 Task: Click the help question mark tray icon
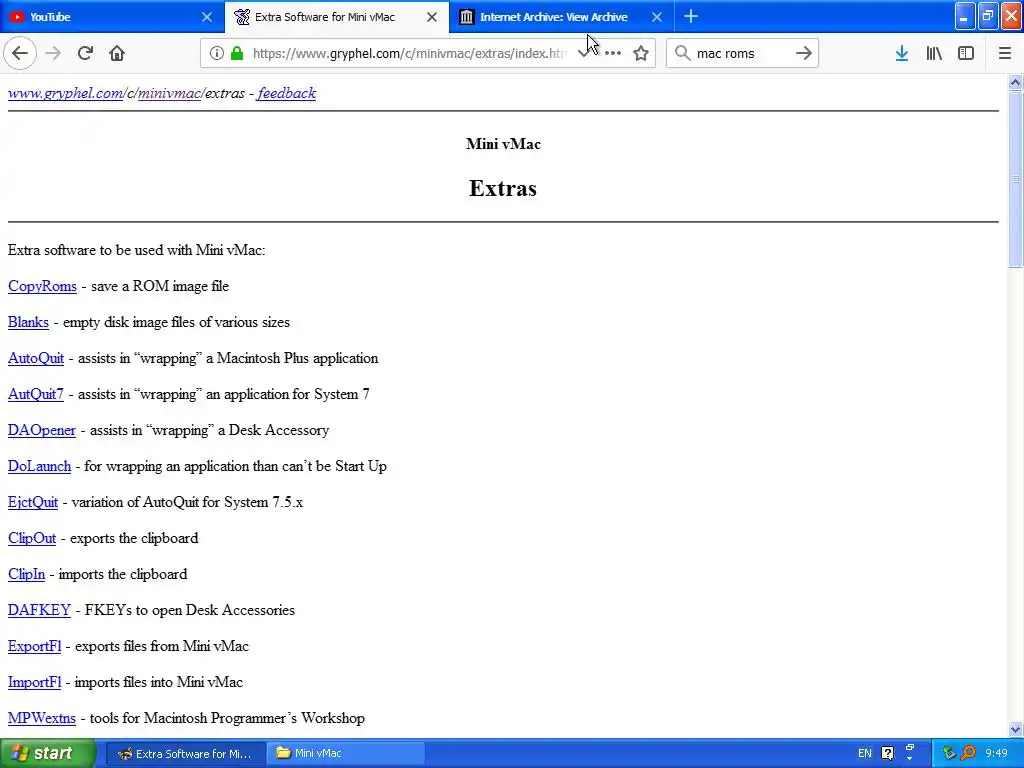888,753
